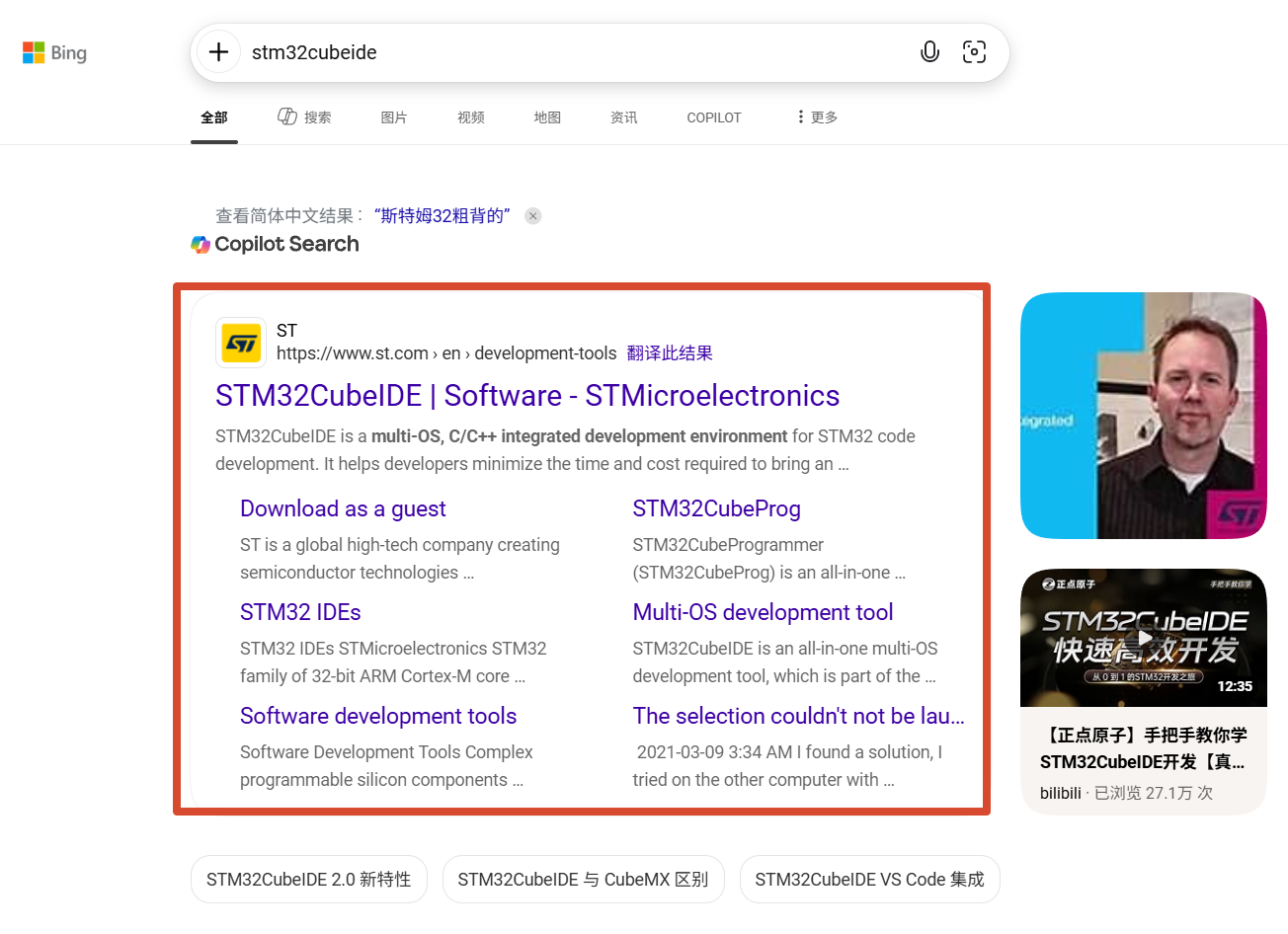
Task: Open the Multi-OS development tool link
Action: coord(764,613)
